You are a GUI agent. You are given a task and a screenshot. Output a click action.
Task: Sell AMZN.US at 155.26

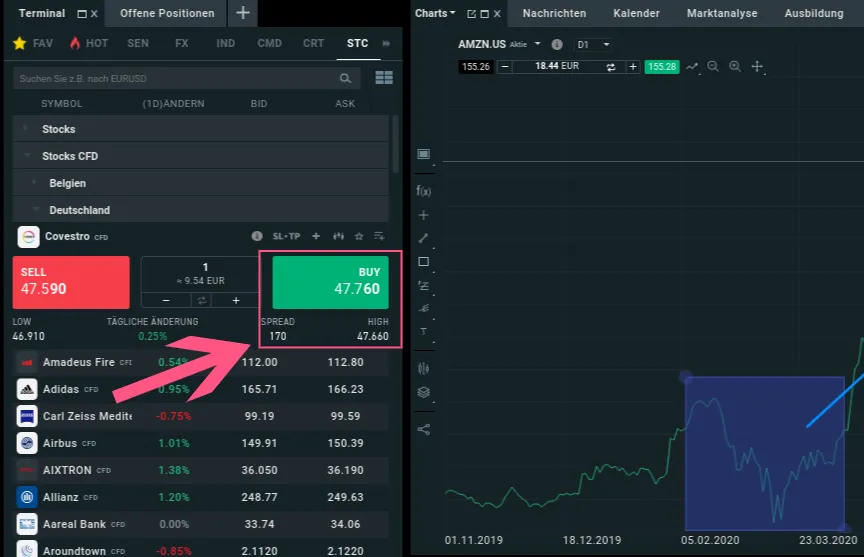click(476, 67)
